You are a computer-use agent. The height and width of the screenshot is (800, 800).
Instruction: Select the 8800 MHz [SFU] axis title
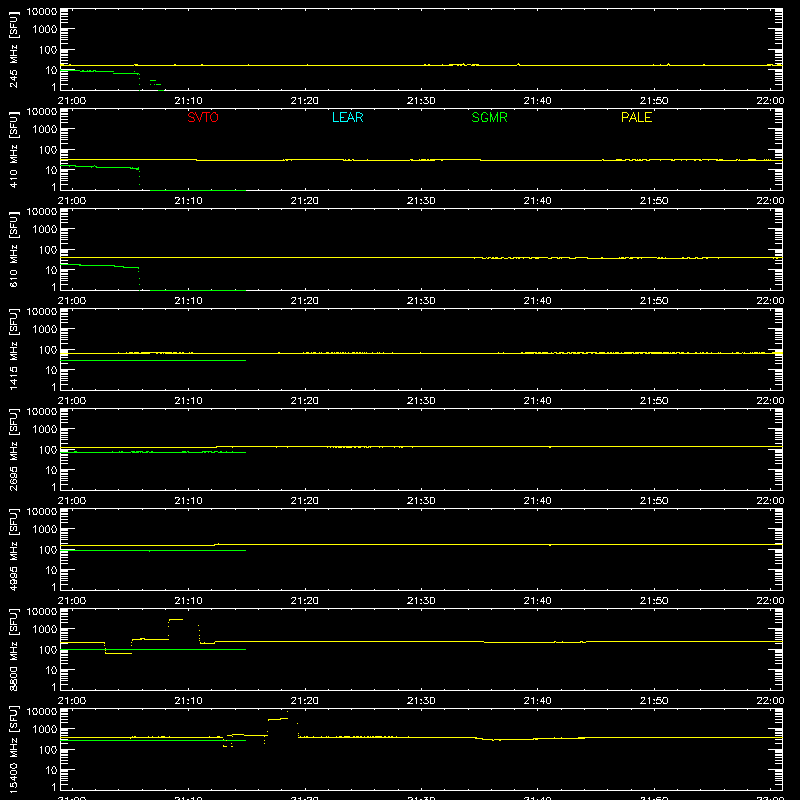[x=14, y=649]
